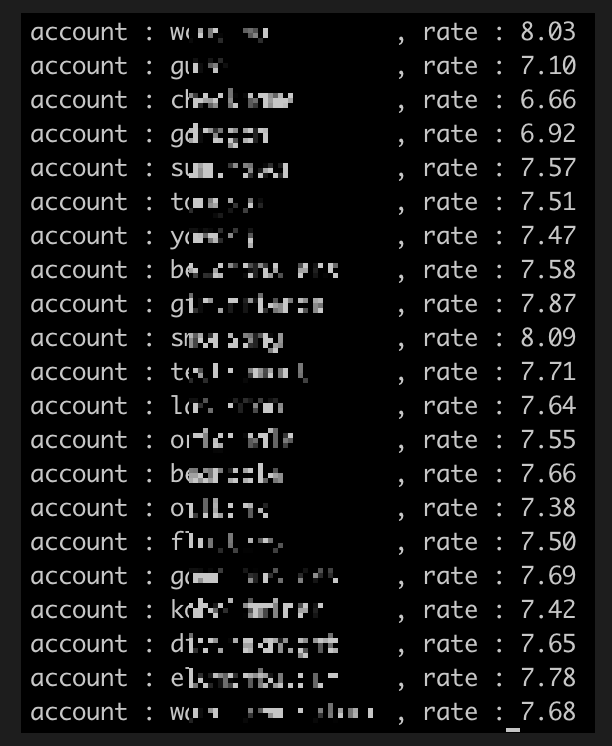
Task: Click the terminal cursor before 7.68
Action: point(513,728)
